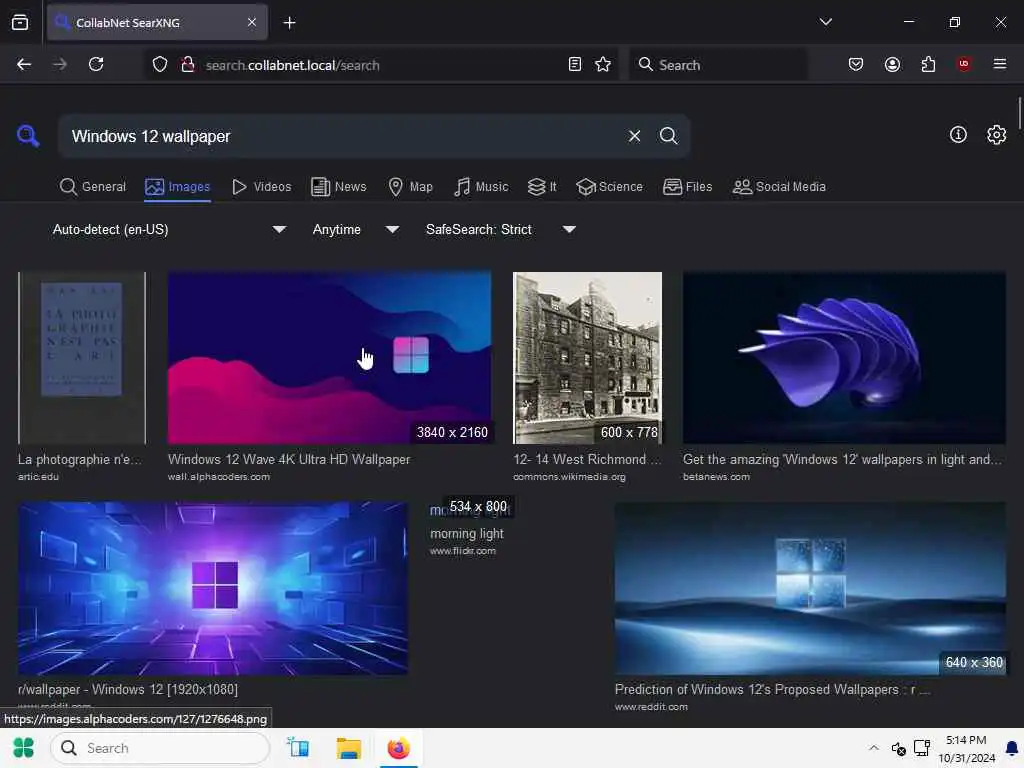Toggle reader view icon in address bar

click(x=575, y=64)
